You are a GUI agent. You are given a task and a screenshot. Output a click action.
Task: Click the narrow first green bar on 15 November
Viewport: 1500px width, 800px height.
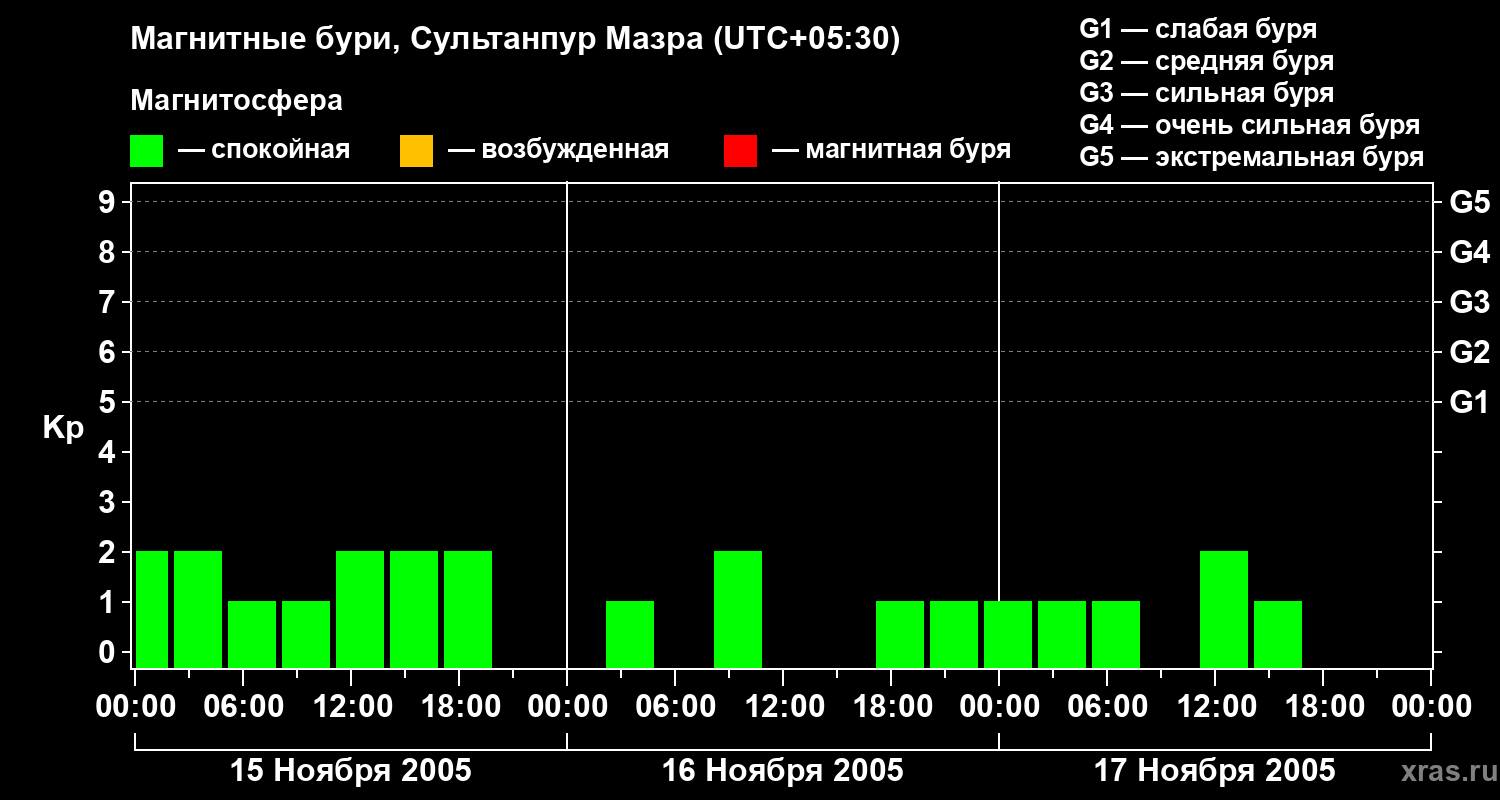pos(152,609)
